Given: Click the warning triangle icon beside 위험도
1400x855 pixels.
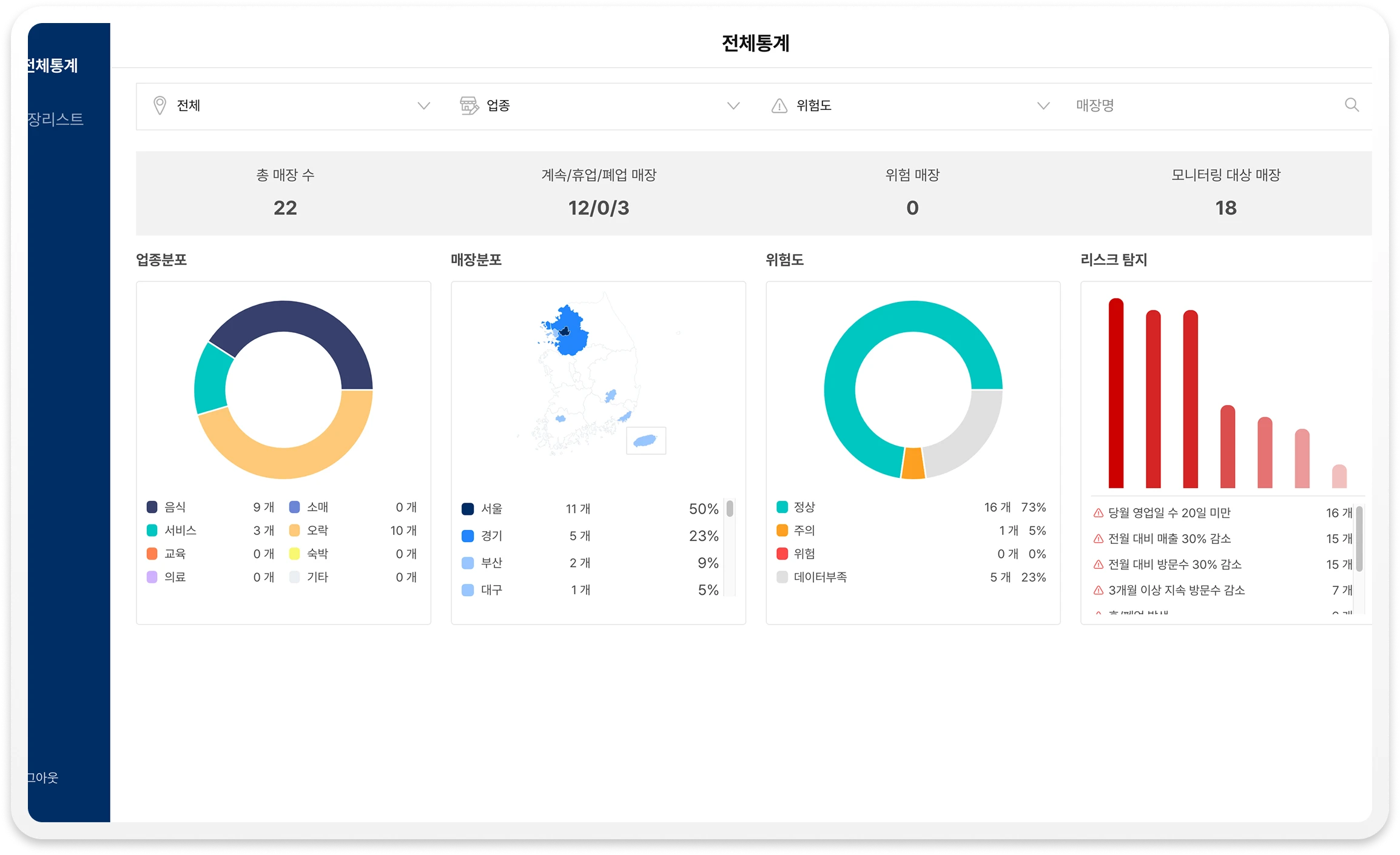Looking at the screenshot, I should 779,106.
